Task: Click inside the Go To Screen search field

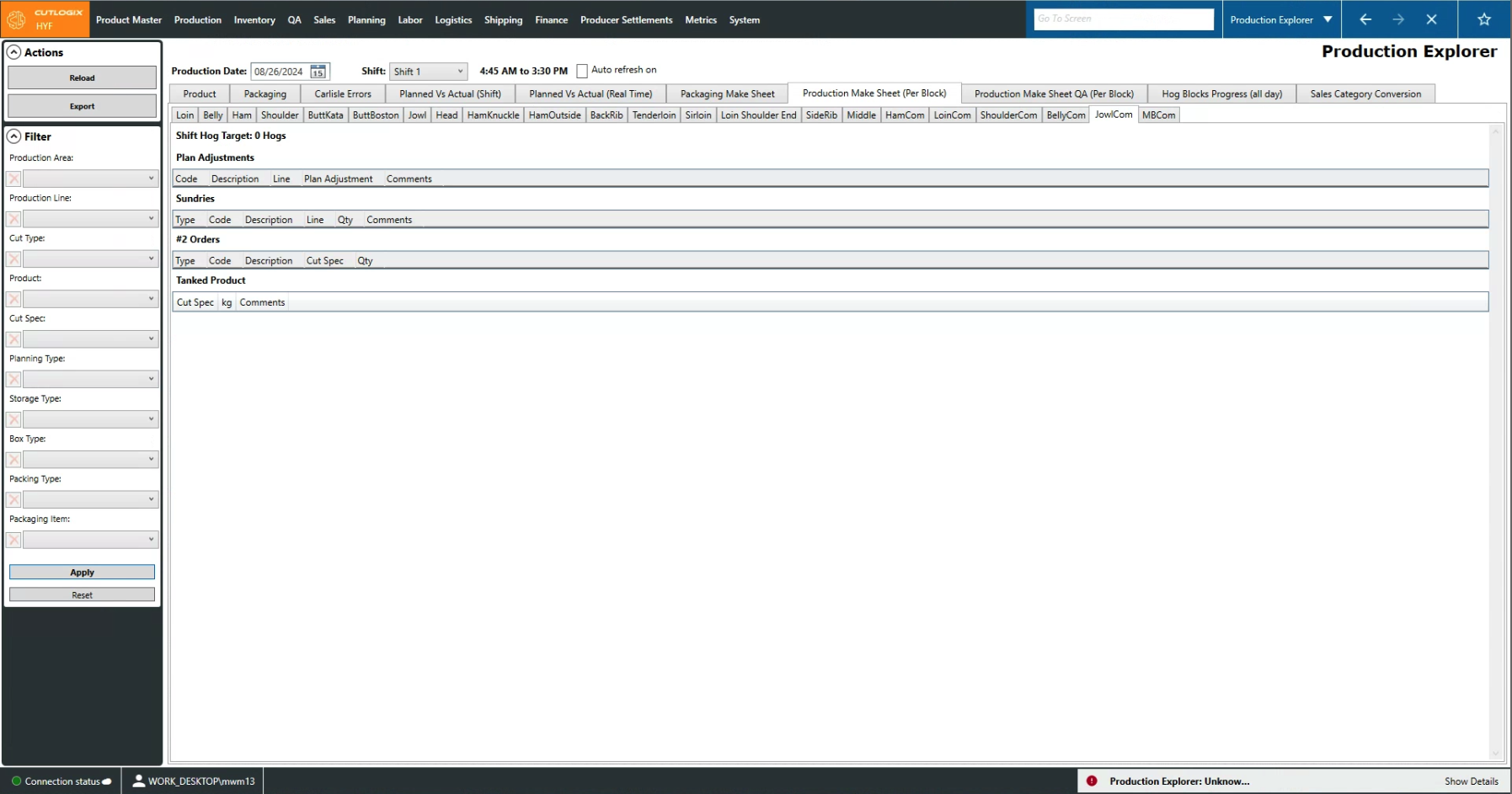Action: [1124, 19]
